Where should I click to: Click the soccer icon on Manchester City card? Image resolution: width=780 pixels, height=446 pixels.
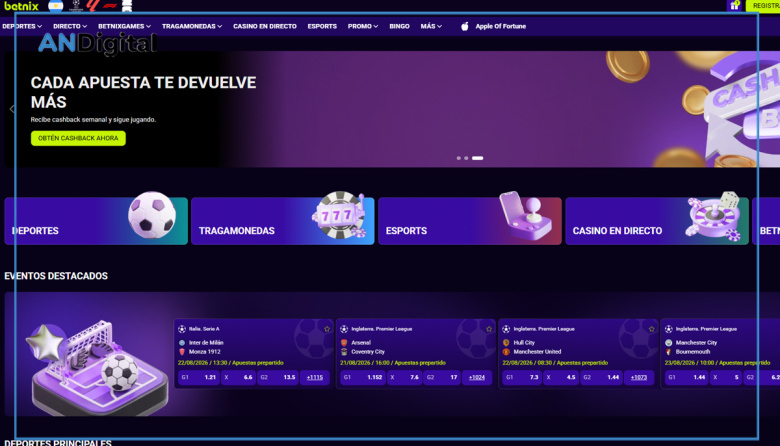click(x=669, y=329)
